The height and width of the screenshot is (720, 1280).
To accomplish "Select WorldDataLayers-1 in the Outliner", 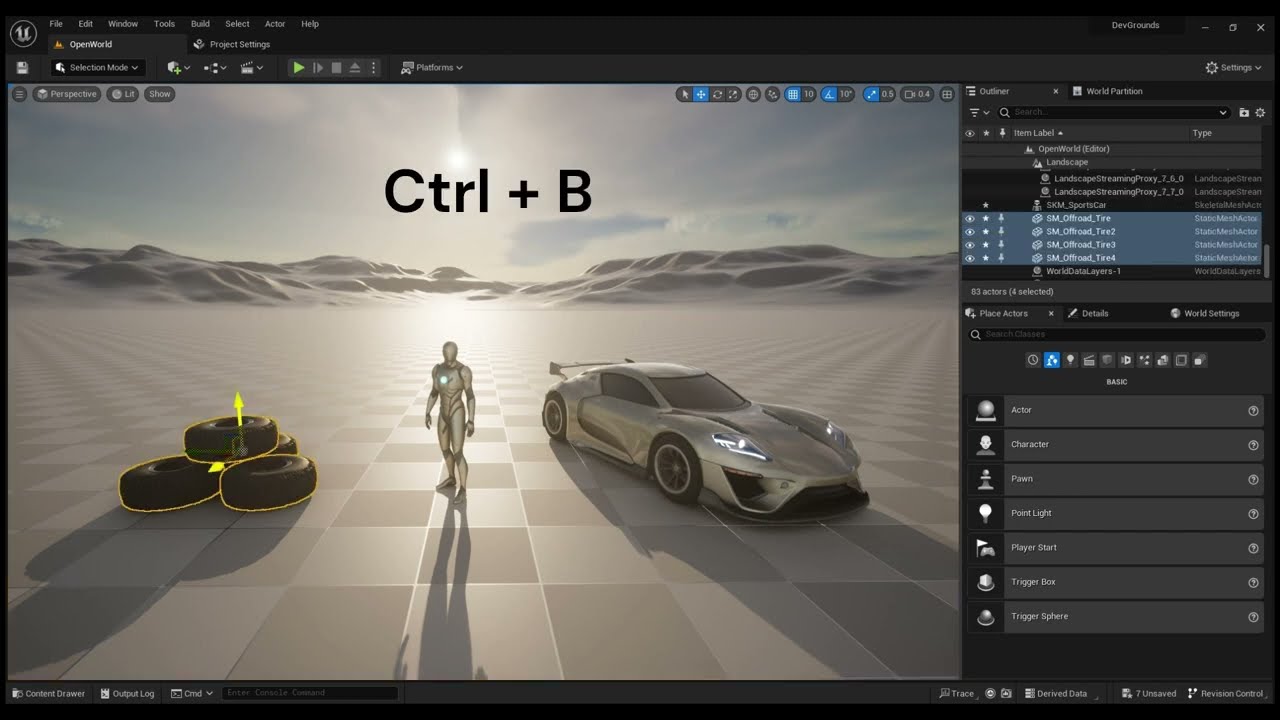I will pyautogui.click(x=1083, y=271).
